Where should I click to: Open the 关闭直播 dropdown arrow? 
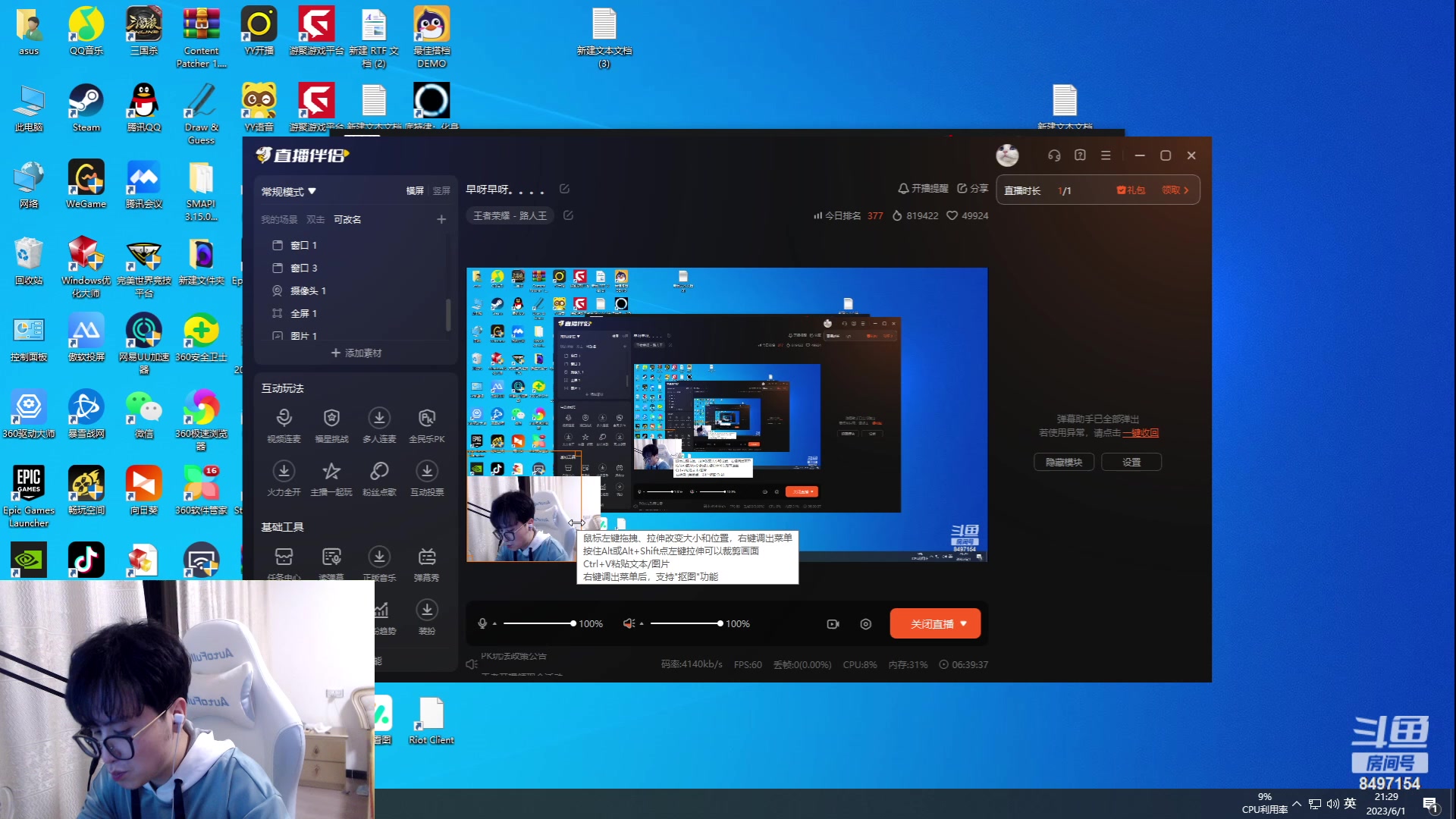point(964,623)
